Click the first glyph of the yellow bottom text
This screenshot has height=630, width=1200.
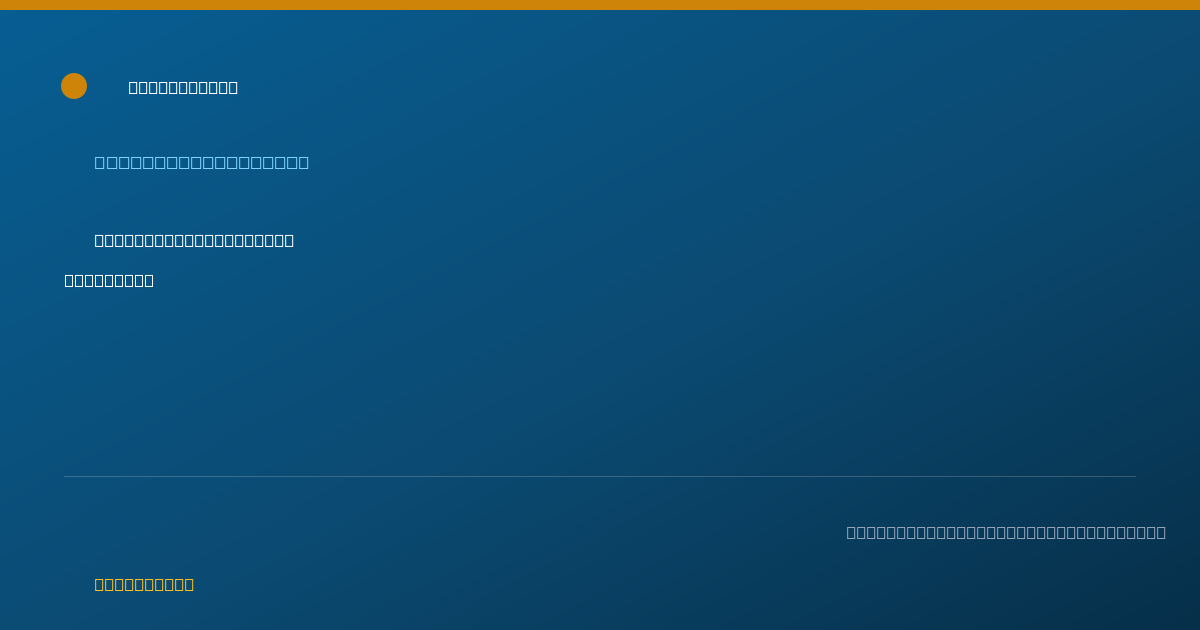coord(100,584)
